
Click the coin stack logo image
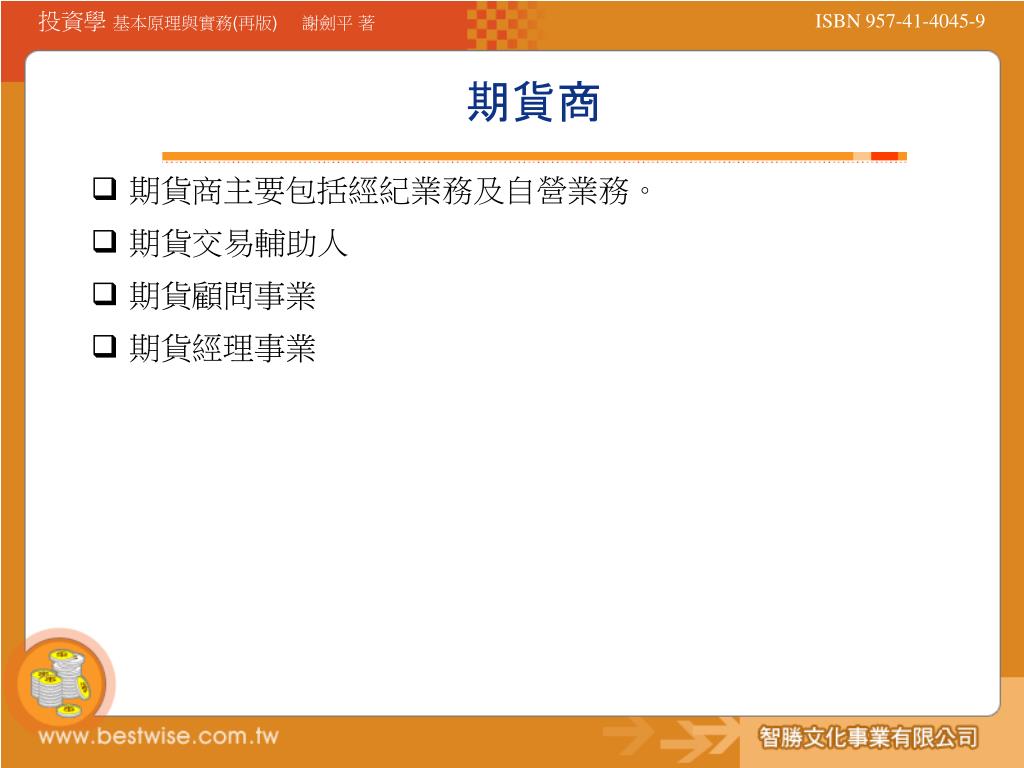[61, 682]
